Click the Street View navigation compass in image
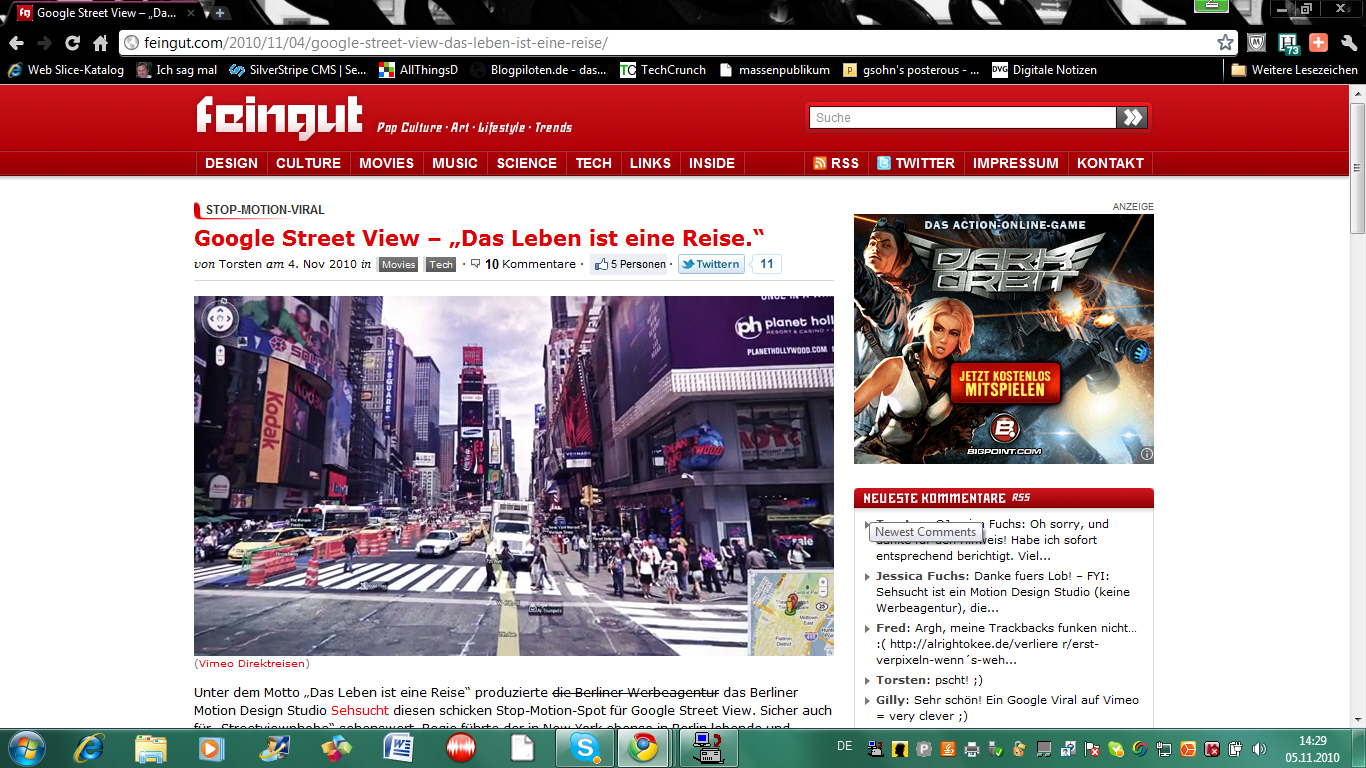The width and height of the screenshot is (1366, 768). 219,320
